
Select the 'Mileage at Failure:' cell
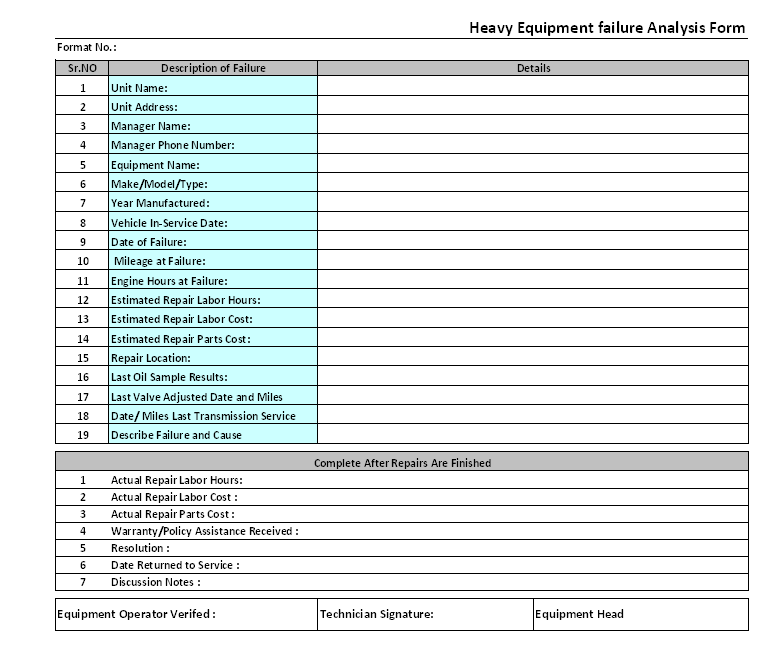tap(213, 260)
